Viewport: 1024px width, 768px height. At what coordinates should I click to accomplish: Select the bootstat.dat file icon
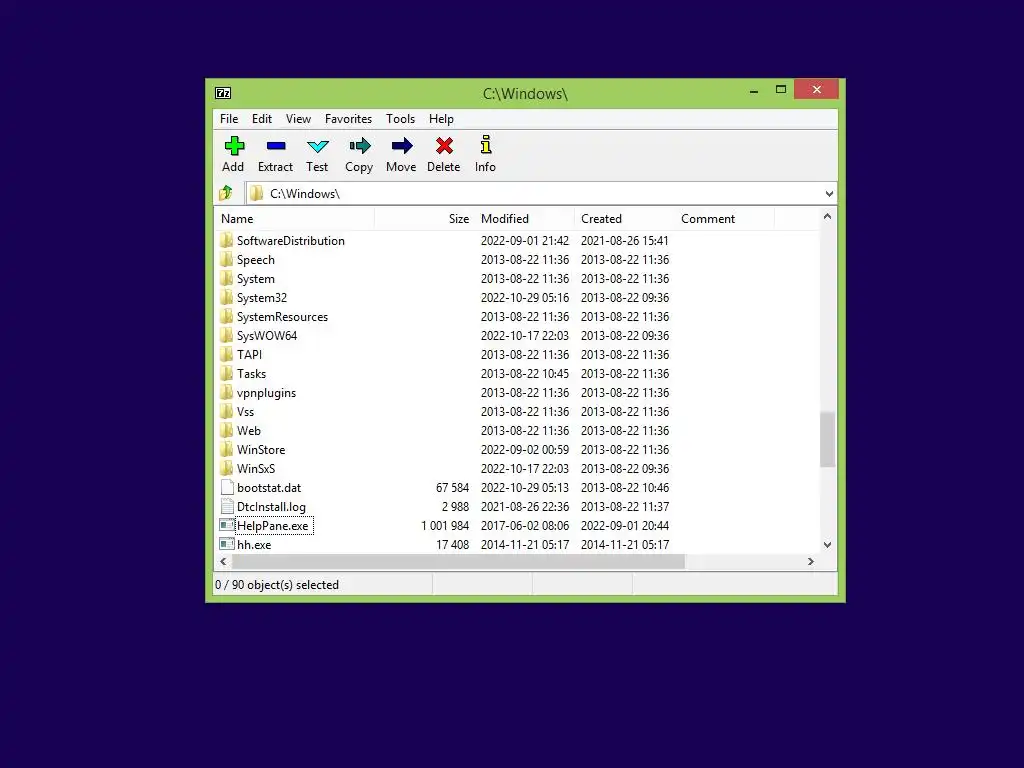tap(227, 487)
